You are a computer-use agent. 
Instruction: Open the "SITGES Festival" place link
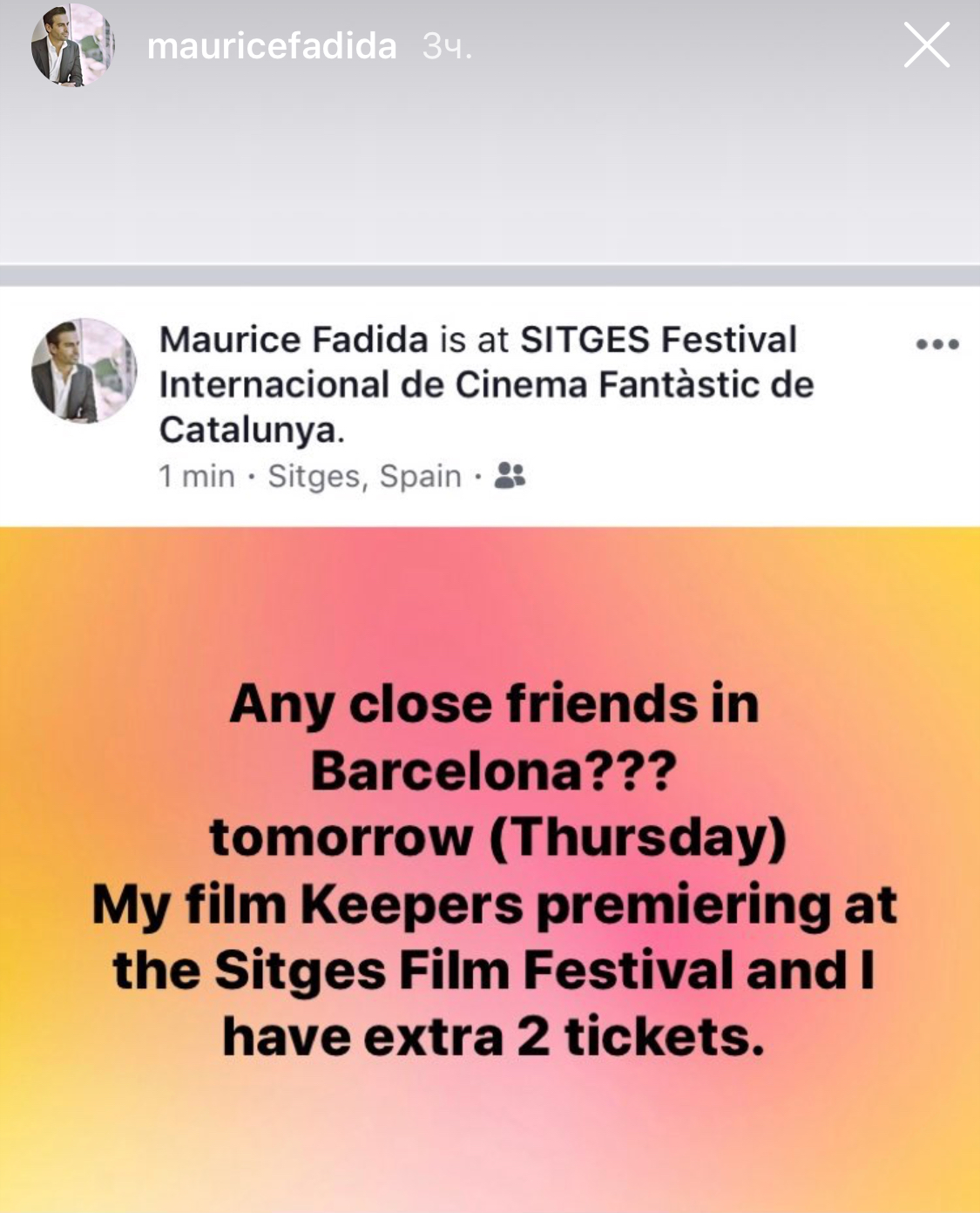click(658, 340)
